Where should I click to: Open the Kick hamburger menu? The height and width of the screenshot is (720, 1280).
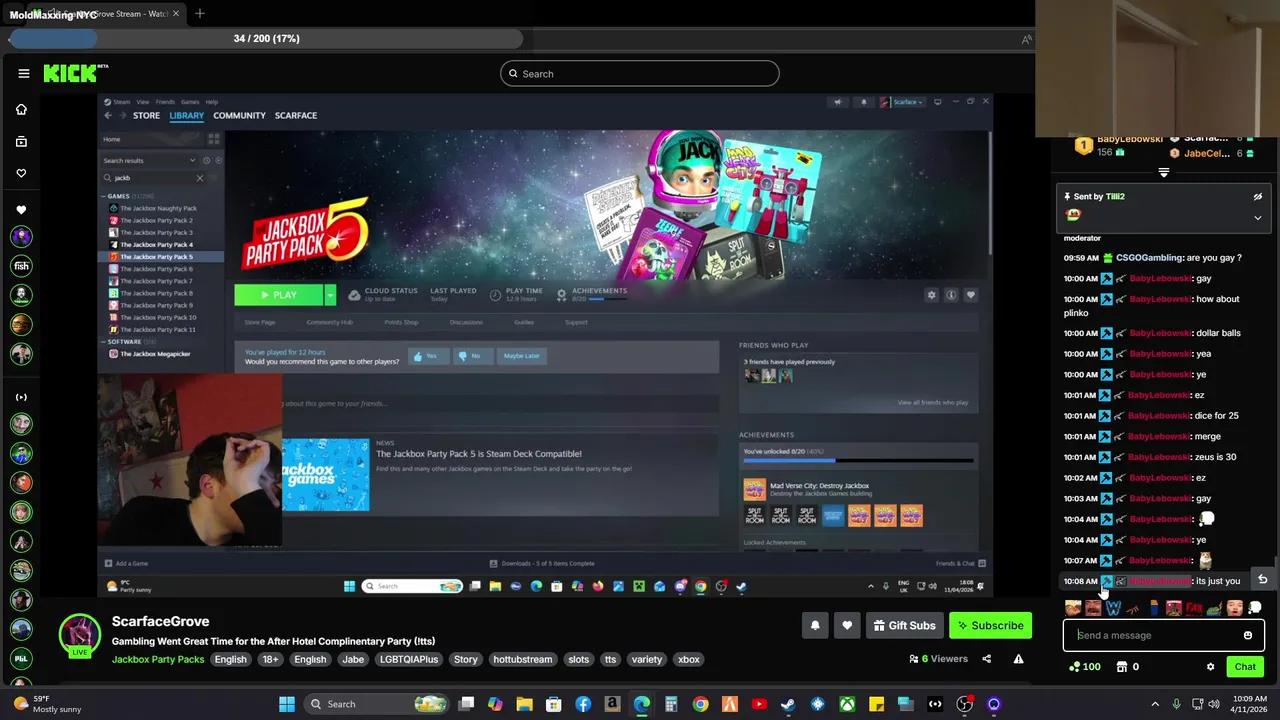(24, 73)
